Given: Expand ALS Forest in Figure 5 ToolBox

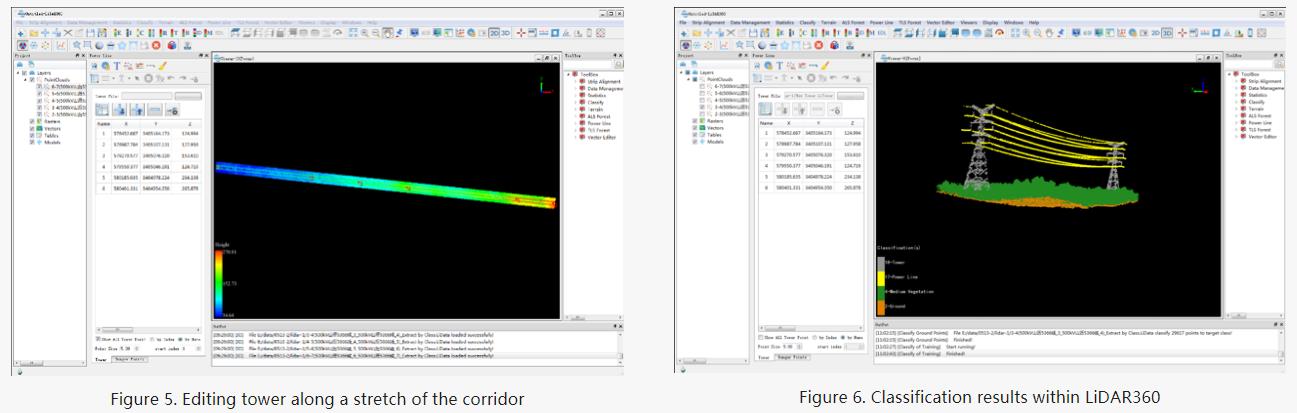Looking at the screenshot, I should (576, 116).
